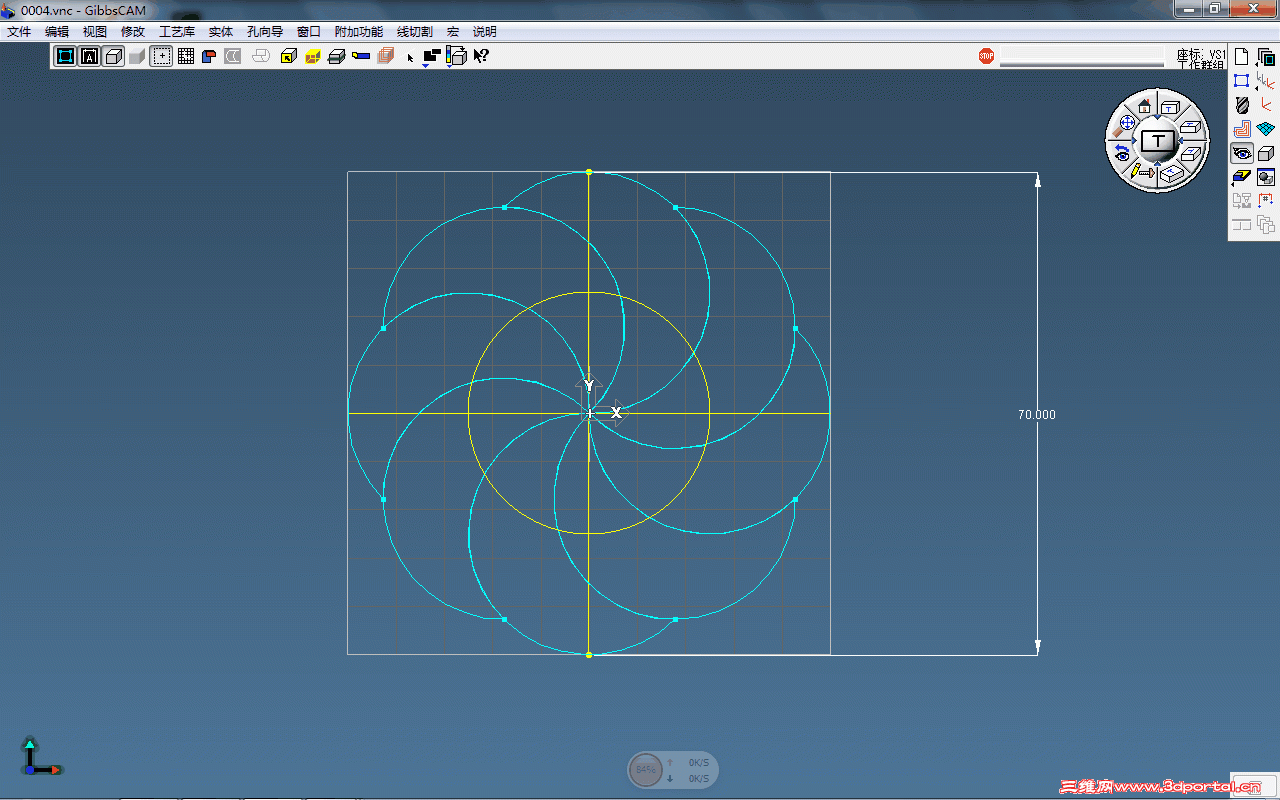Toggle the cyan geometry selection frame button
The width and height of the screenshot is (1280, 800).
(65, 56)
